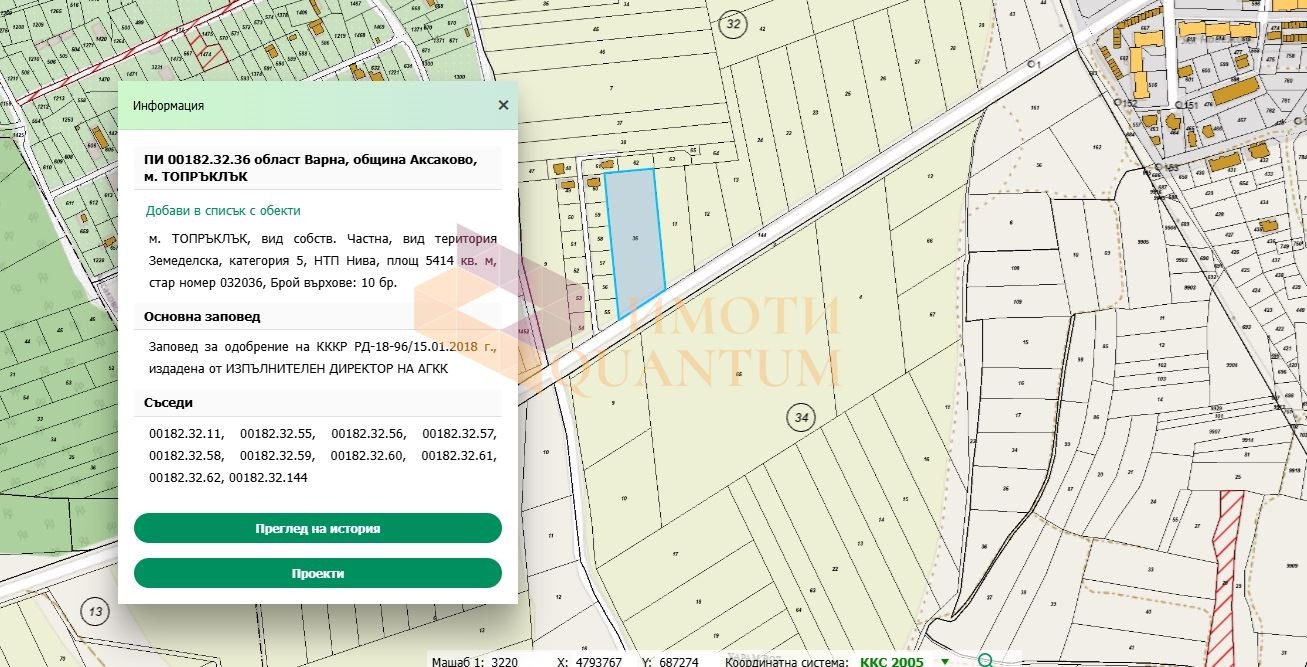This screenshot has height=667, width=1307.
Task: Click 'Добави в списък с обекти' link
Action: [223, 211]
